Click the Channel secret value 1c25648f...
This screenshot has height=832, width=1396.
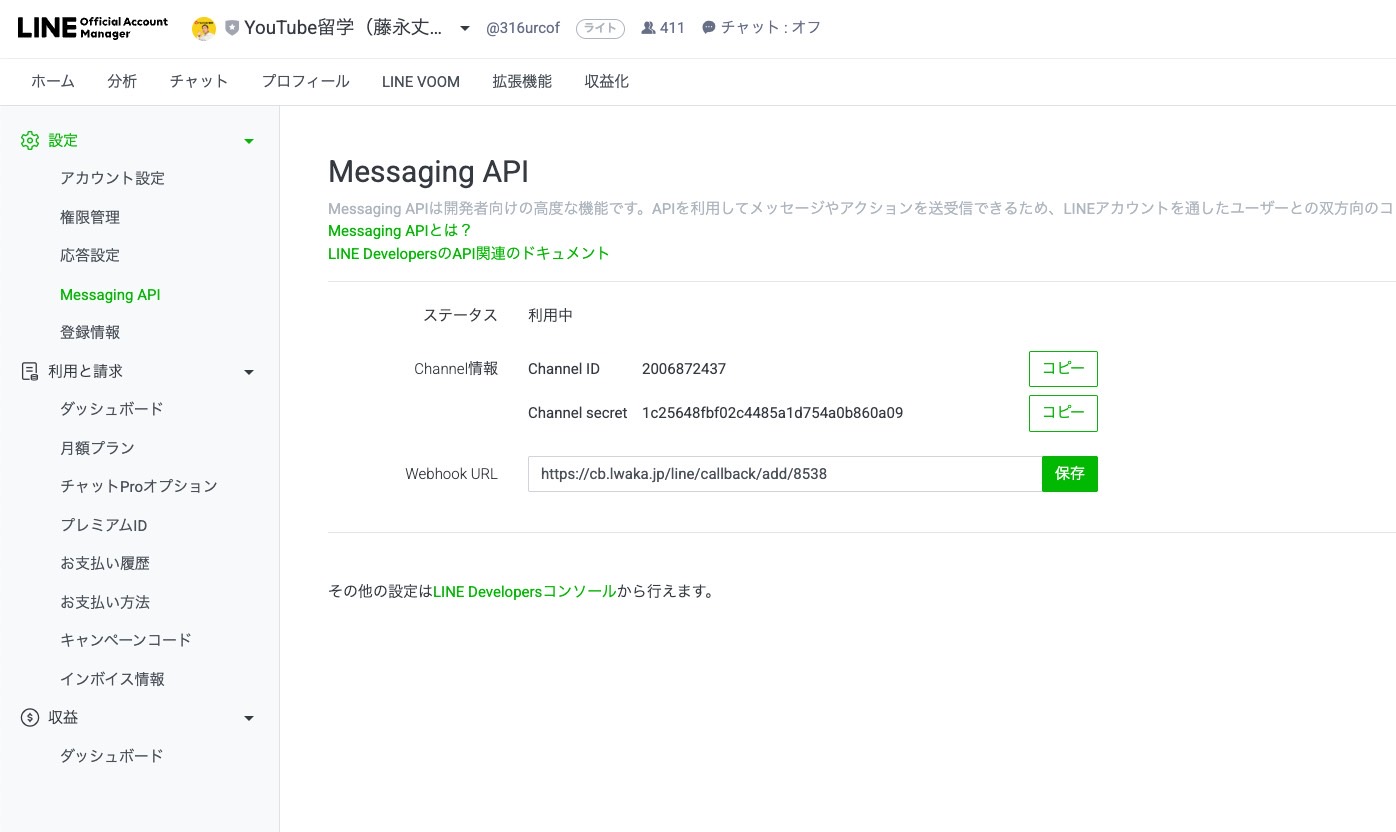(772, 413)
